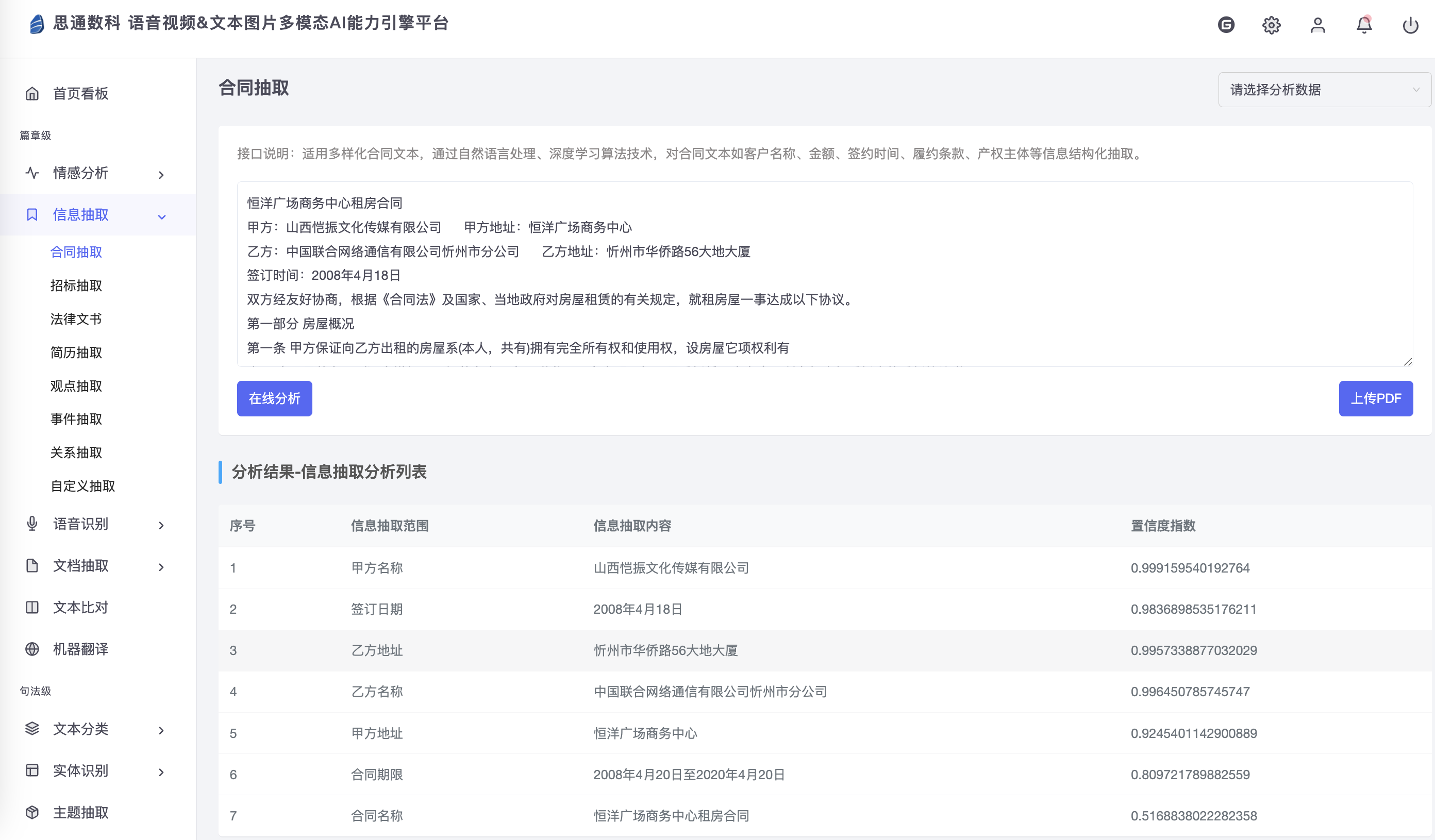The width and height of the screenshot is (1435, 840).
Task: Open the user profile icon
Action: tap(1317, 25)
